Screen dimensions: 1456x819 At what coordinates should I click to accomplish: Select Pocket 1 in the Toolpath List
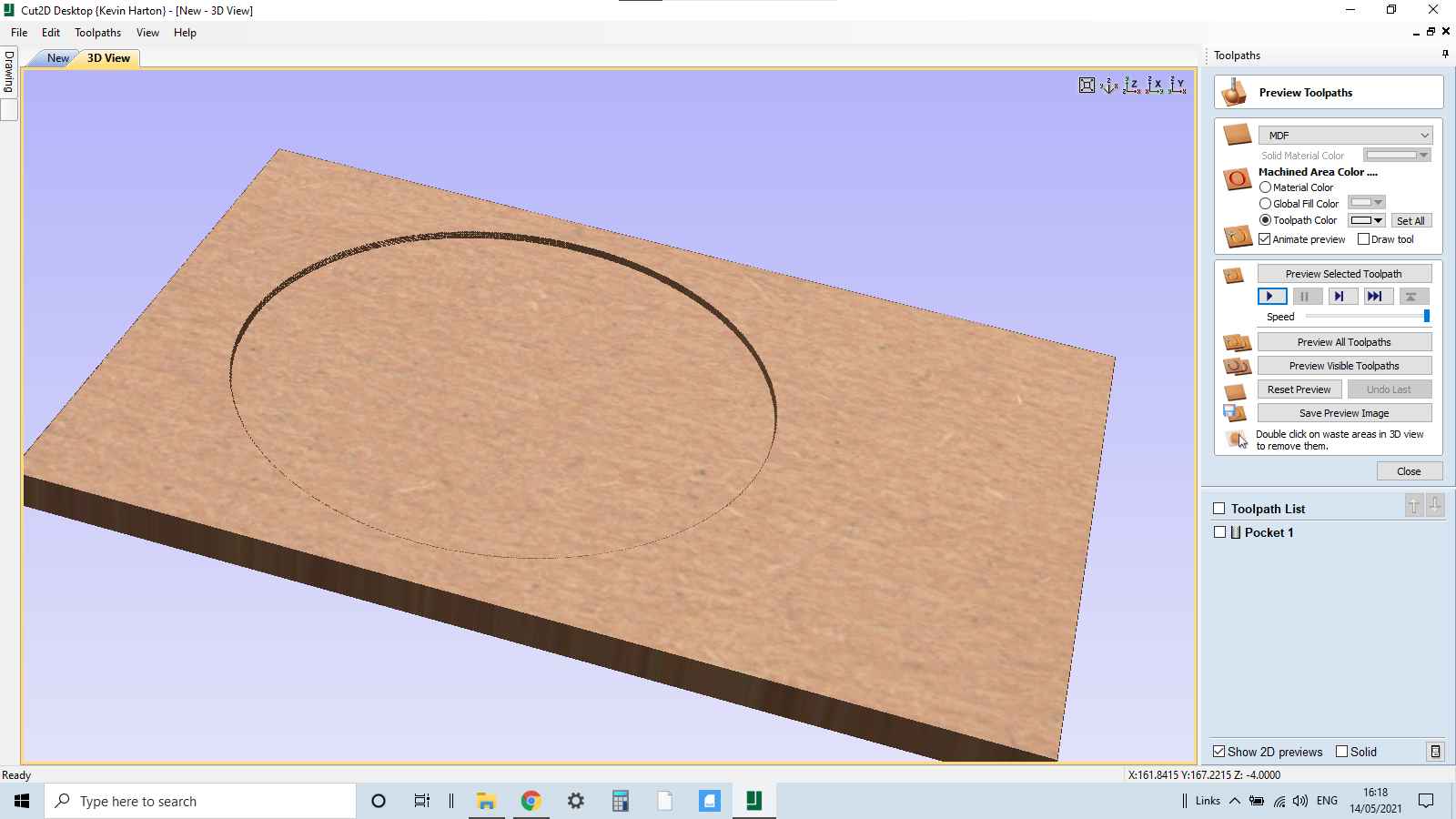tap(1269, 532)
